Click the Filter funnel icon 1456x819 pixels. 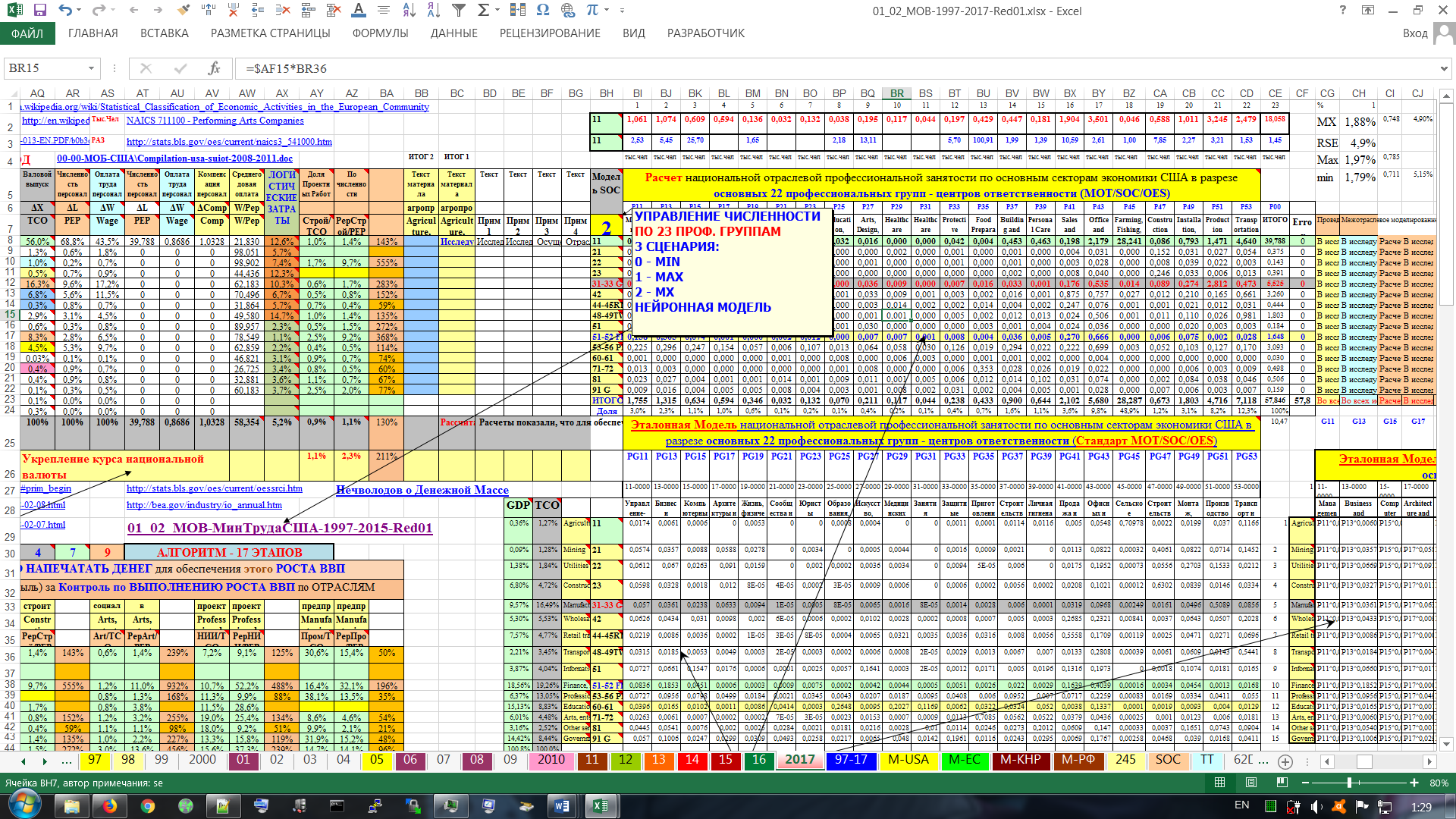459,11
